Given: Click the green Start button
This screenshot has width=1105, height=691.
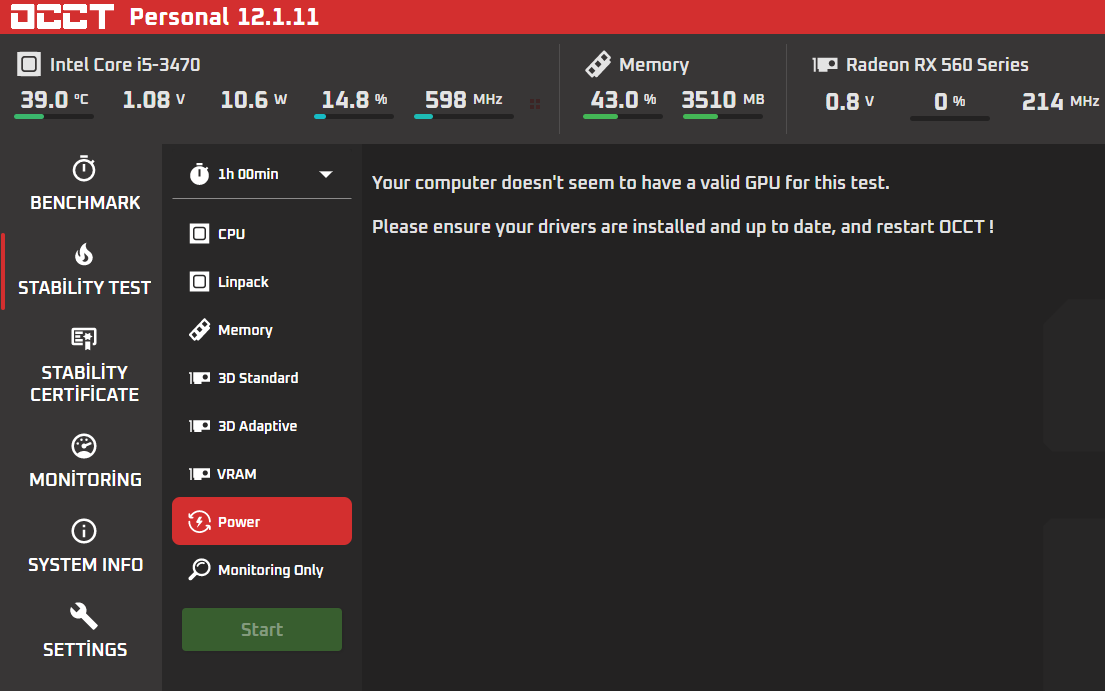Looking at the screenshot, I should [x=261, y=629].
